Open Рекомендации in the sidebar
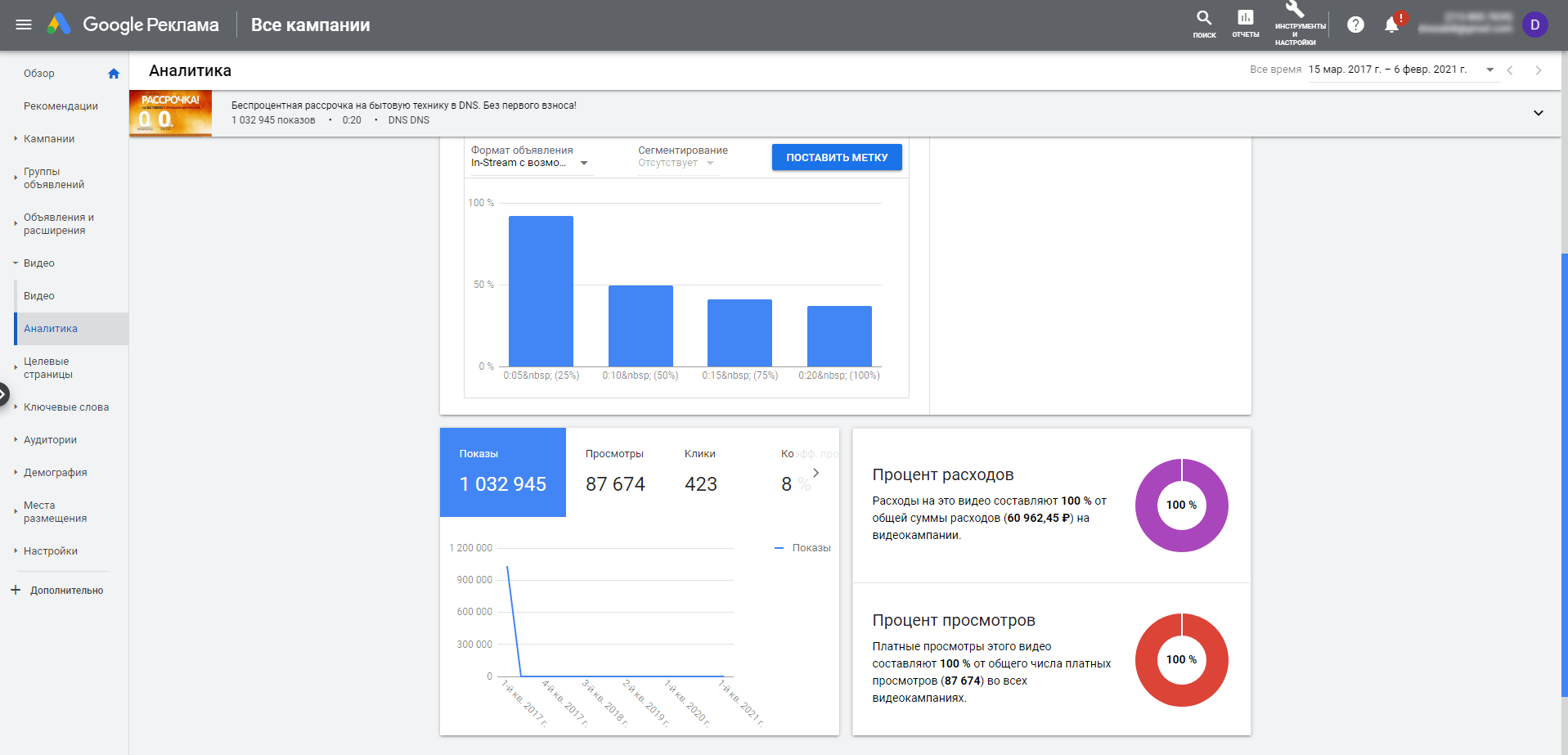 61,106
